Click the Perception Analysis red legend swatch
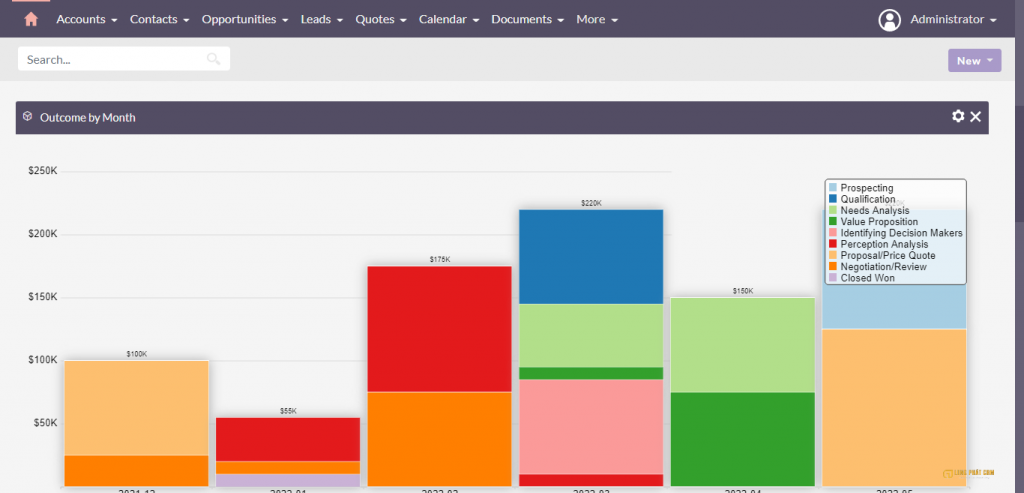 [833, 244]
